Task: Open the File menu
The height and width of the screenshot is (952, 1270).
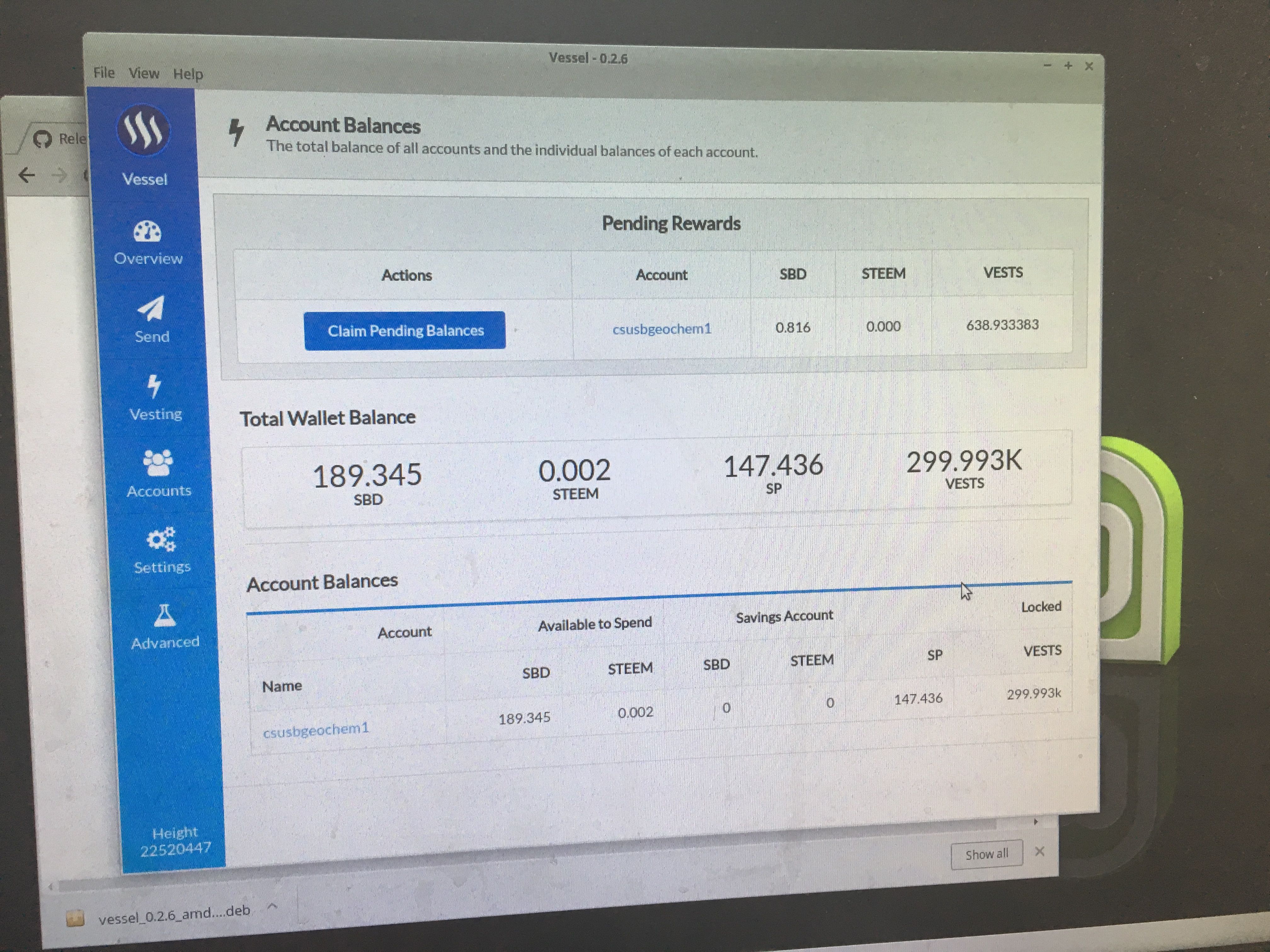Action: [x=104, y=73]
